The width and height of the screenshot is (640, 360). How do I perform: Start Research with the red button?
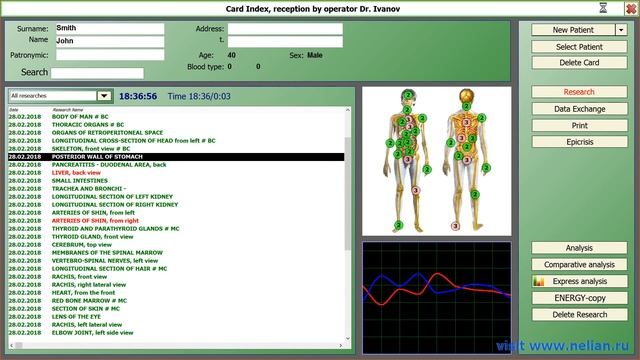(x=579, y=92)
